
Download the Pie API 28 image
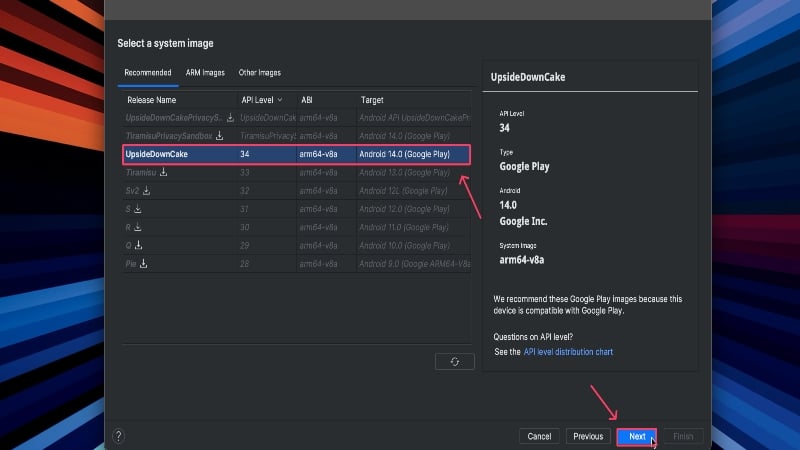pos(143,264)
